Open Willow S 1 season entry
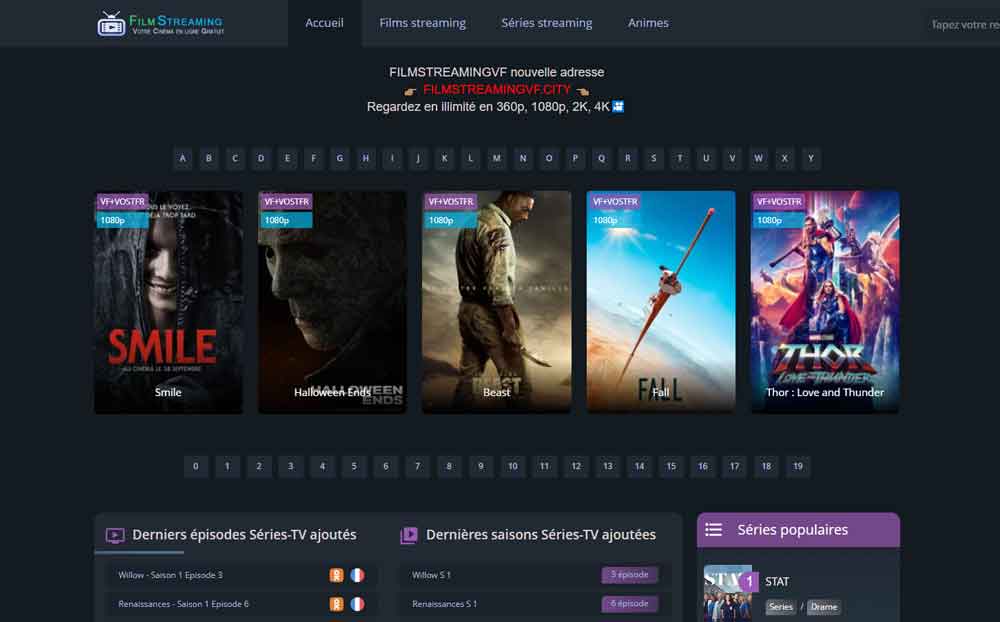The width and height of the screenshot is (1000, 622). coord(431,575)
